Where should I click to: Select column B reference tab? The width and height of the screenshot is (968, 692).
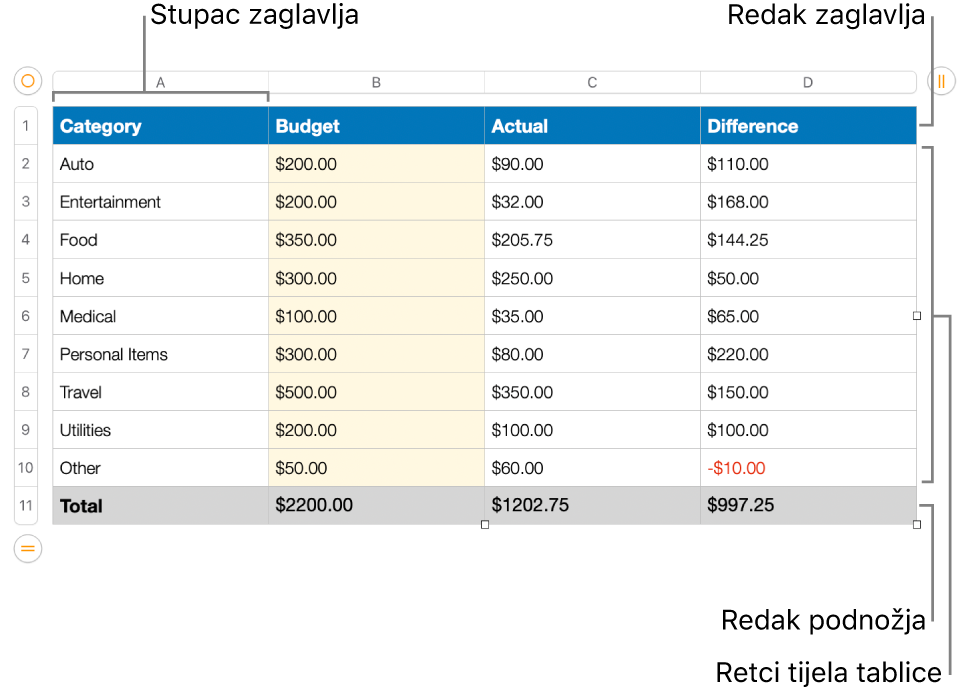coord(376,82)
